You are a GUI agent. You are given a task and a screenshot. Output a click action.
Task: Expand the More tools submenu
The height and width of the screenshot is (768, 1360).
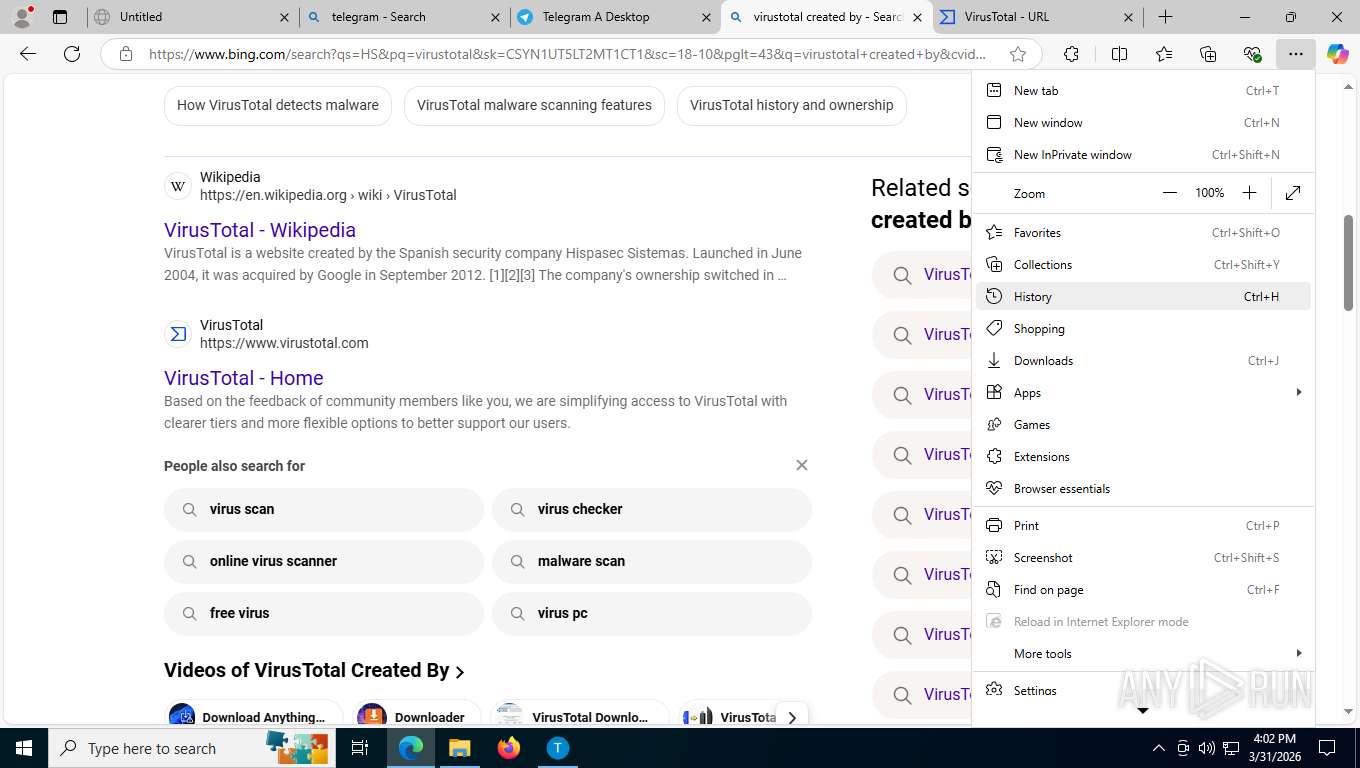(1143, 654)
